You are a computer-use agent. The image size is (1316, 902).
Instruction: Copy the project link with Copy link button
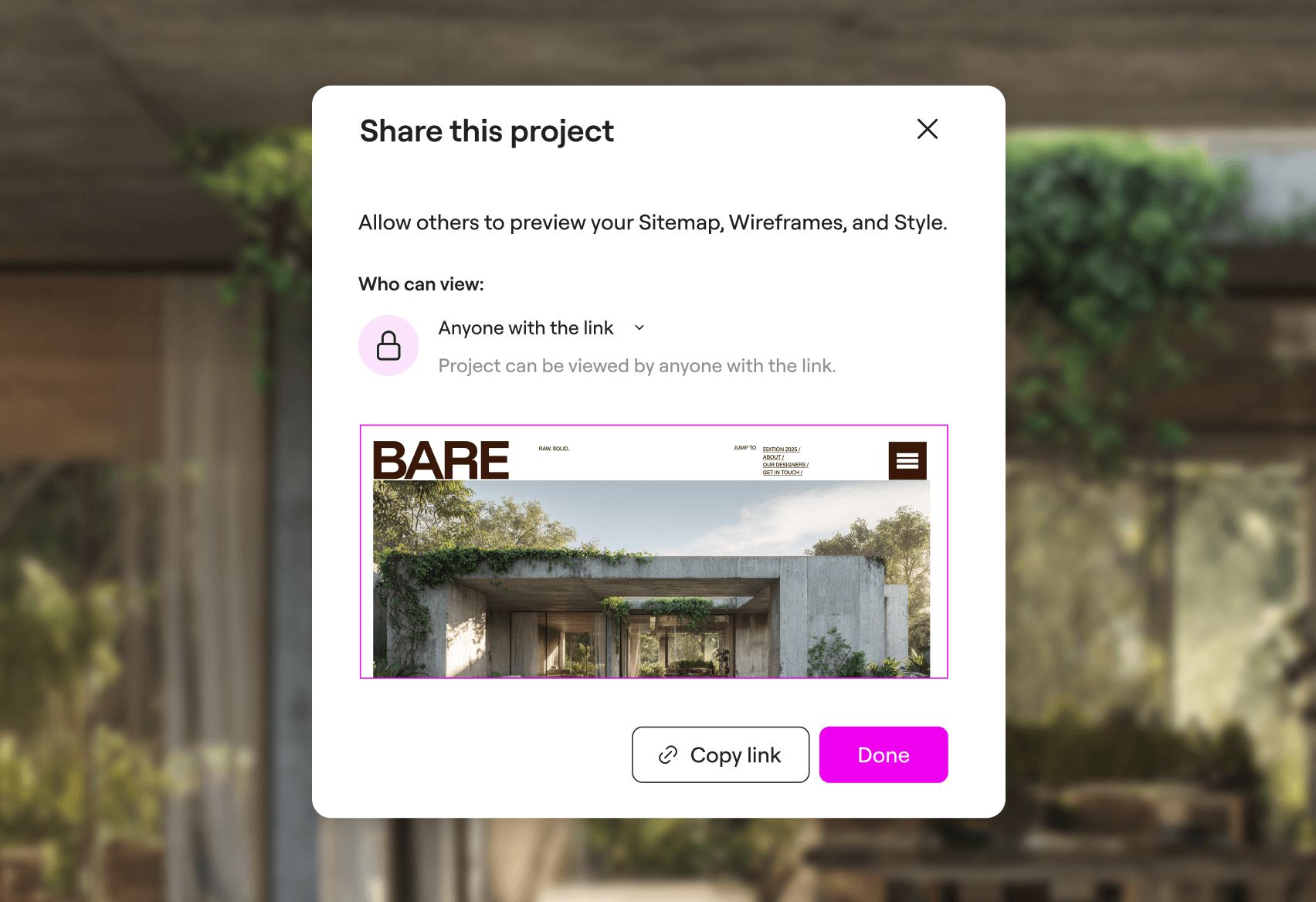coord(721,754)
